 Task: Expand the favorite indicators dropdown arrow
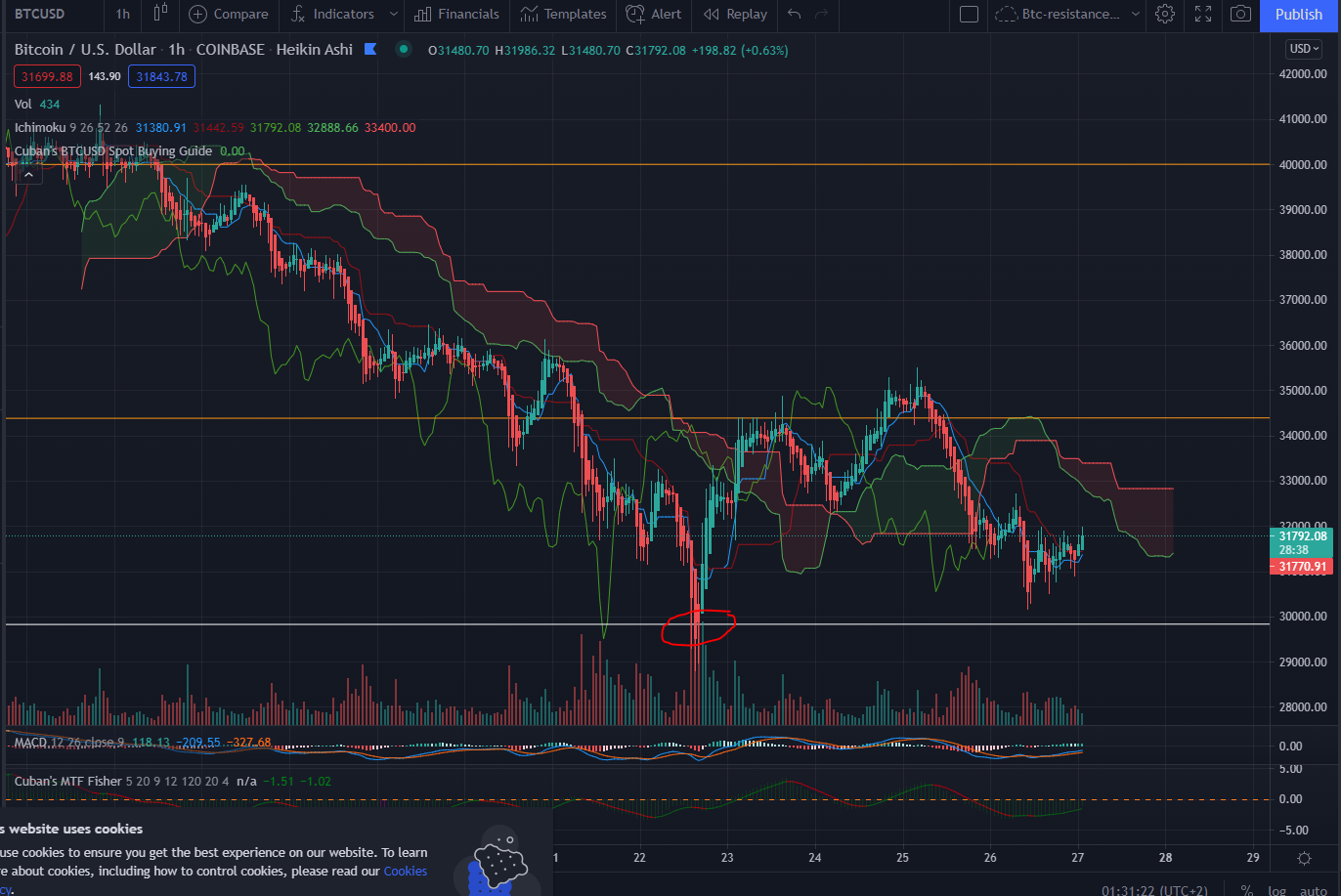click(x=393, y=14)
